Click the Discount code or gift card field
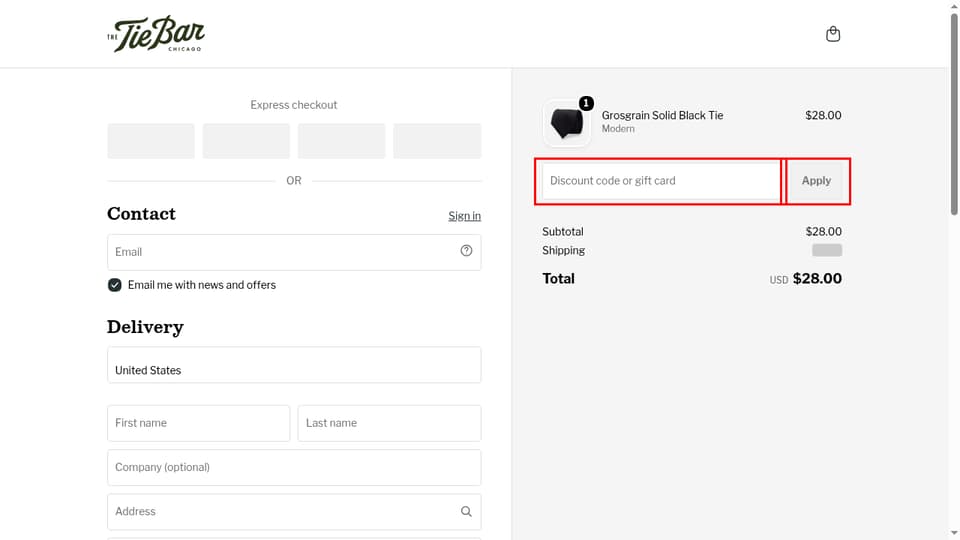960x540 pixels. (x=661, y=181)
